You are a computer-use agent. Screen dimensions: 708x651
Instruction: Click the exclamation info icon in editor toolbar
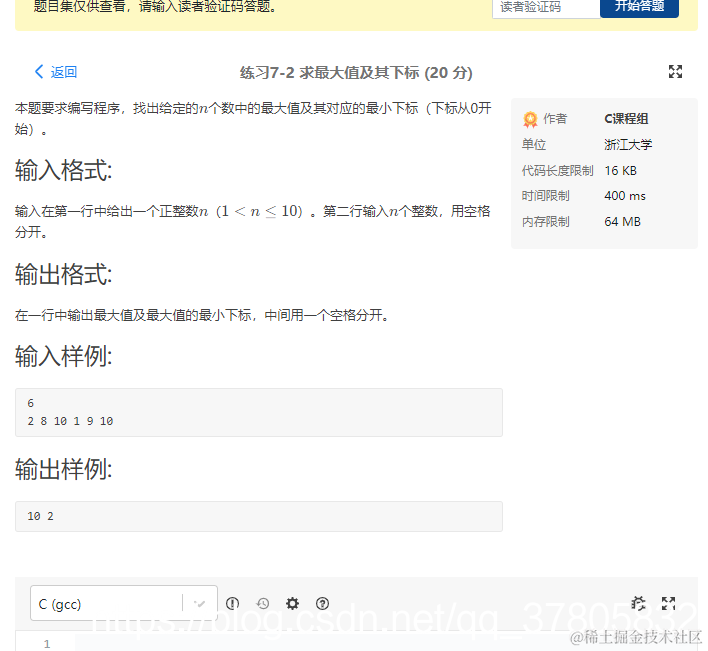[x=232, y=603]
